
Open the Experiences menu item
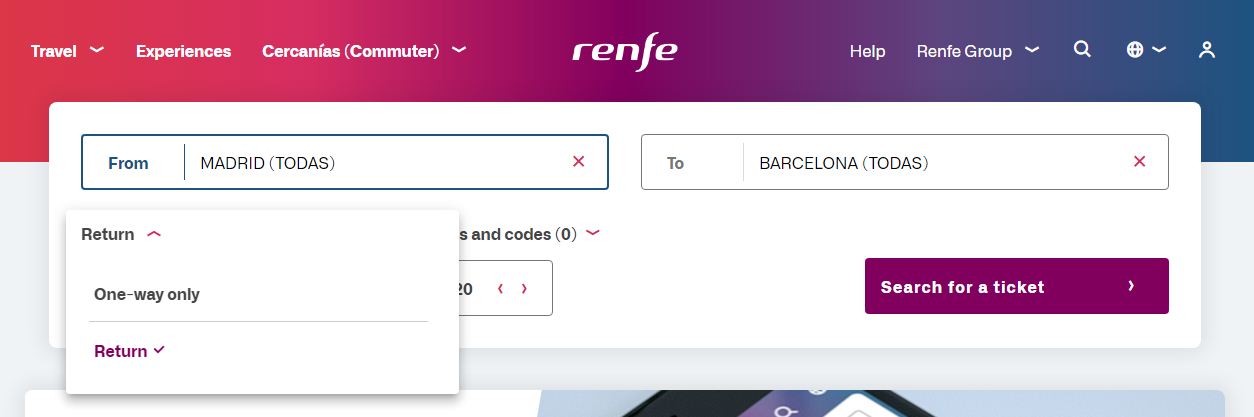[x=183, y=51]
